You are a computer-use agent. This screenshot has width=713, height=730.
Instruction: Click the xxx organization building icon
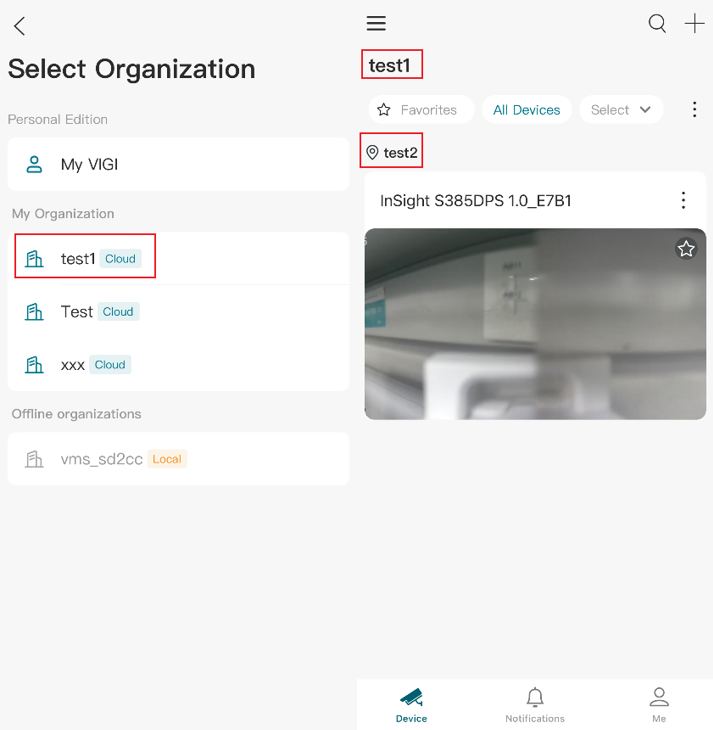[x=34, y=365]
